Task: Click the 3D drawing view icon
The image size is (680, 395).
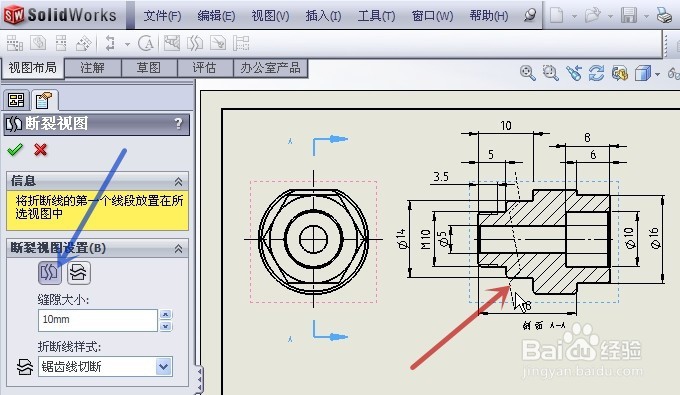Action: pyautogui.click(x=620, y=73)
